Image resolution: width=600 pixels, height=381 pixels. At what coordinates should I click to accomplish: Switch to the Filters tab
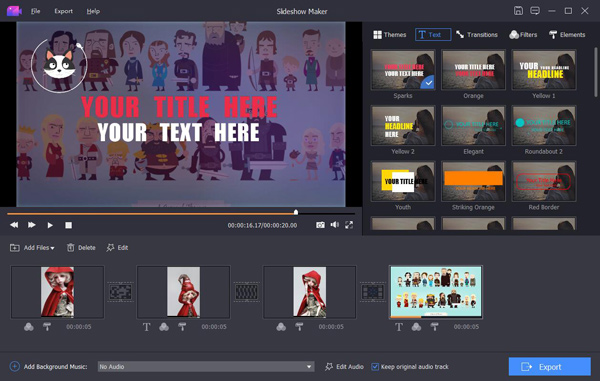pos(523,35)
